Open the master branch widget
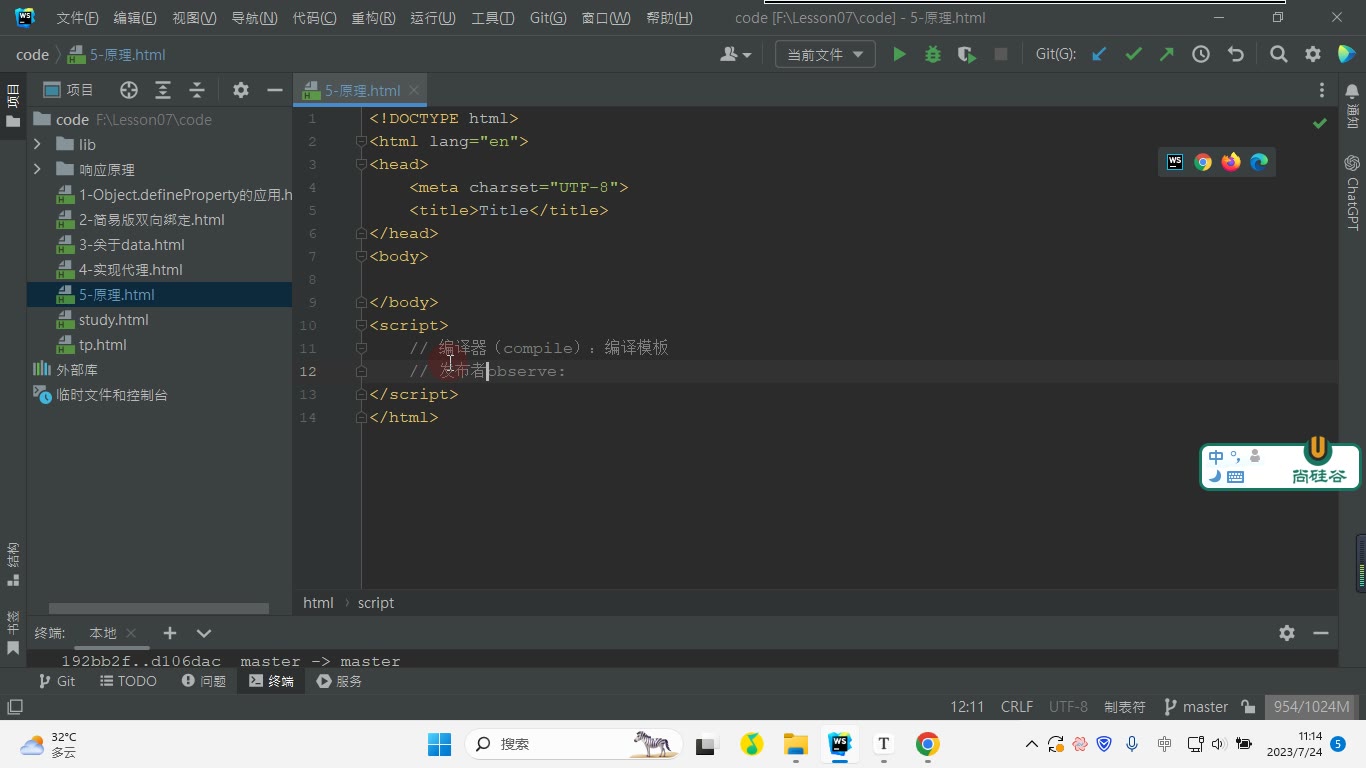 click(1196, 707)
